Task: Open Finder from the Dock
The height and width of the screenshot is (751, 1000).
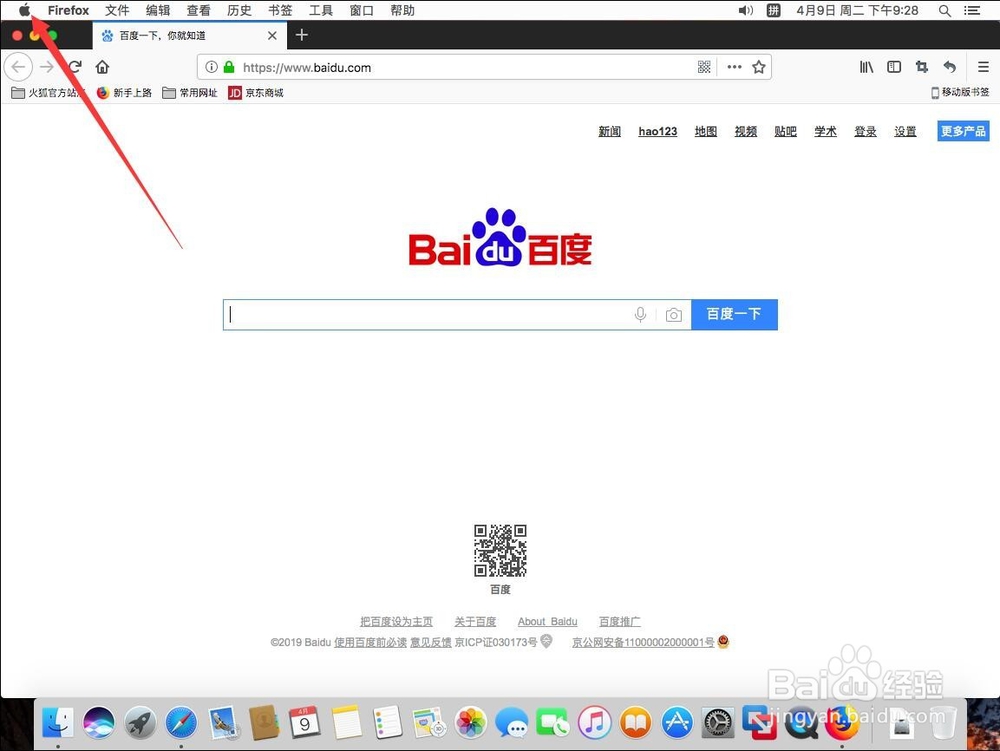Action: [57, 723]
